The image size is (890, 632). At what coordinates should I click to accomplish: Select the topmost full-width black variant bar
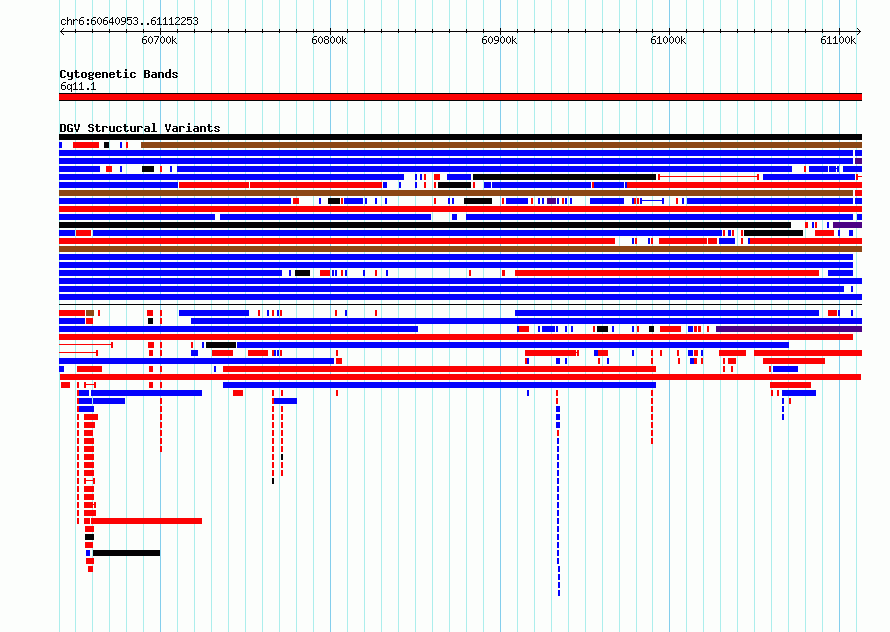pos(460,137)
